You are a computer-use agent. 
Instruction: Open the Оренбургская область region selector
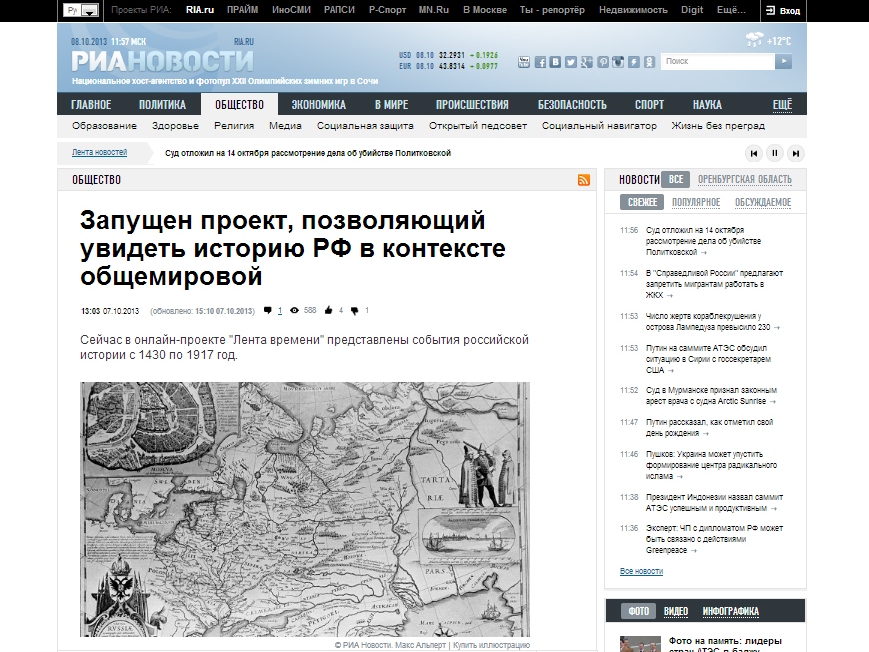(744, 180)
